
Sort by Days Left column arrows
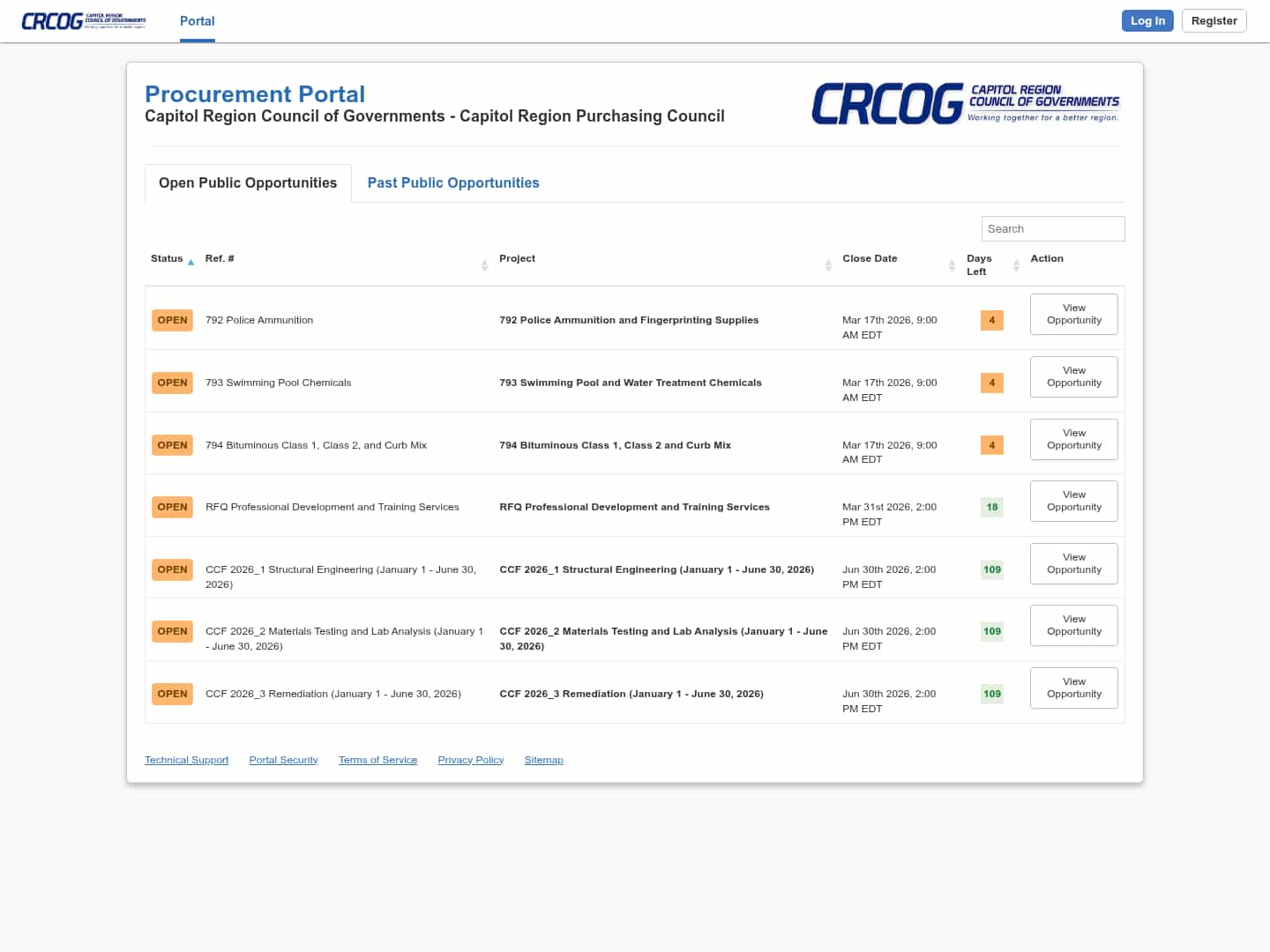[1016, 265]
